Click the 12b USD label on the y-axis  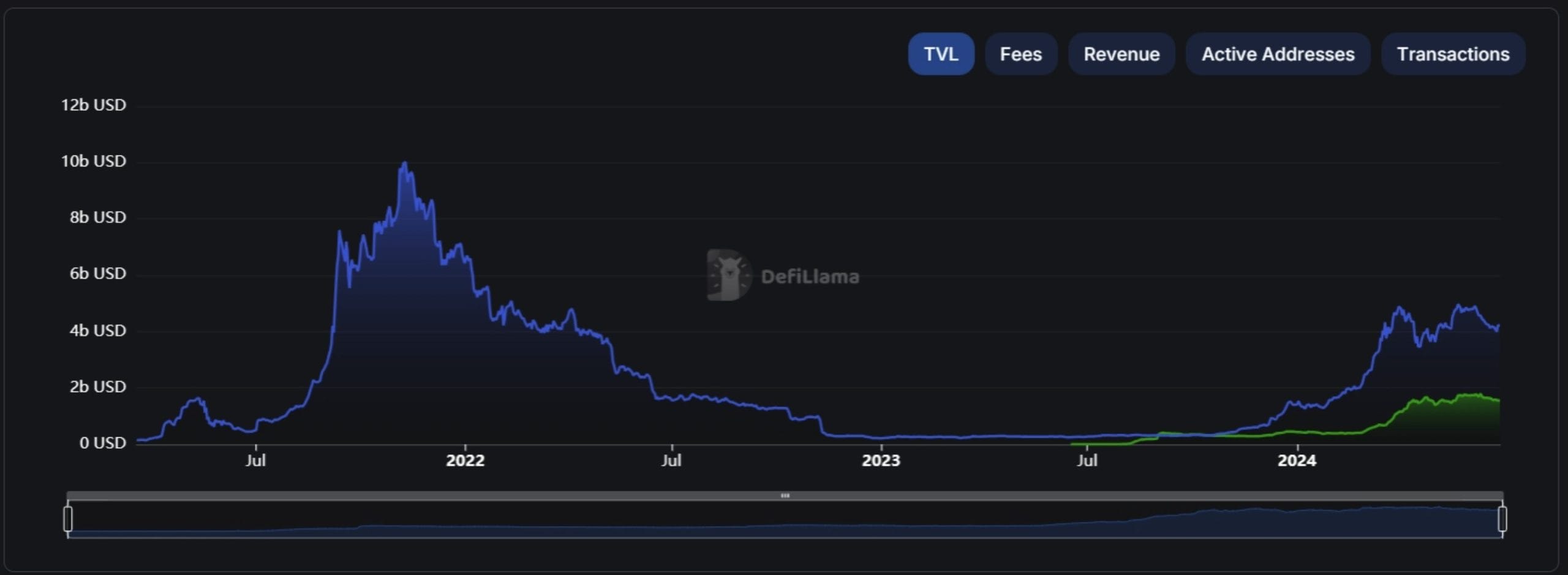point(93,105)
